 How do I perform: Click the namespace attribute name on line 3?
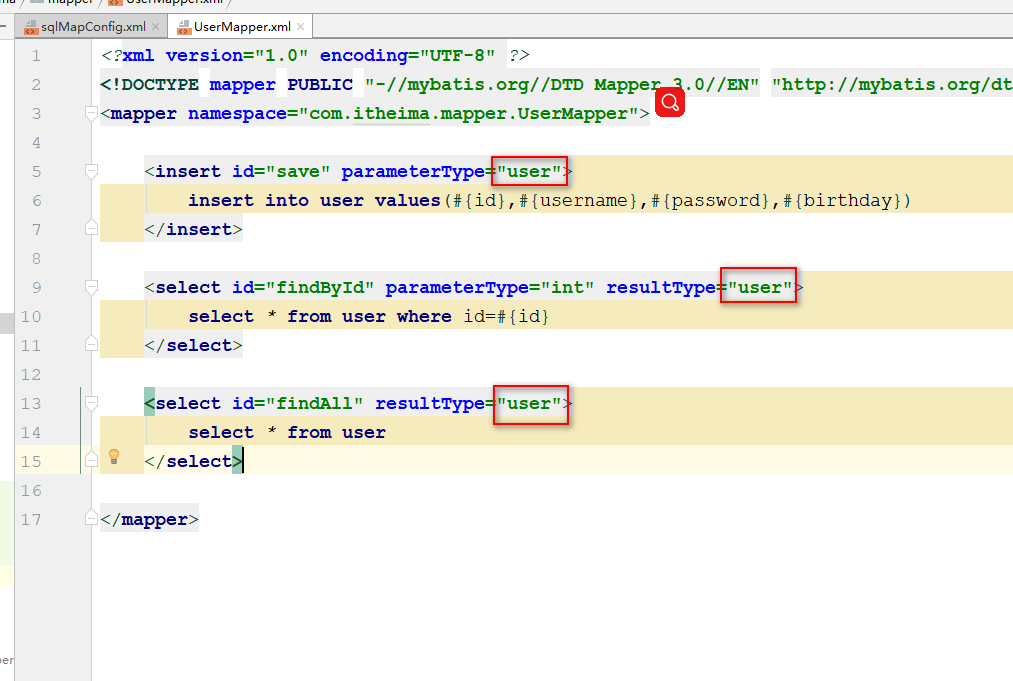[237, 114]
